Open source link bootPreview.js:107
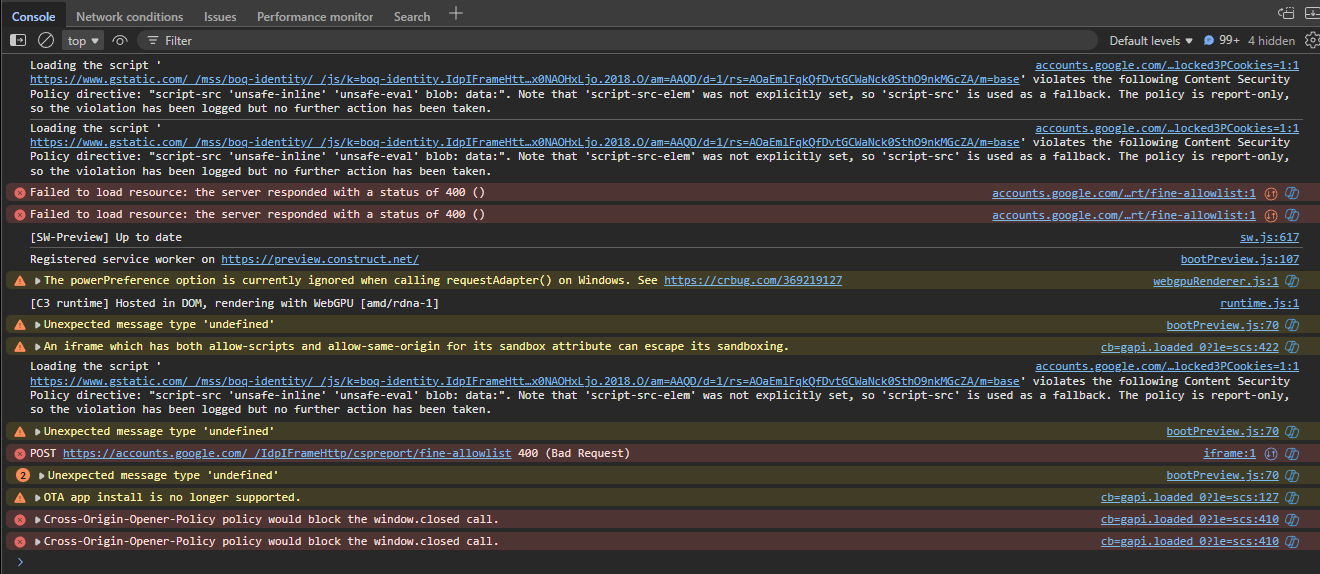 (1240, 259)
